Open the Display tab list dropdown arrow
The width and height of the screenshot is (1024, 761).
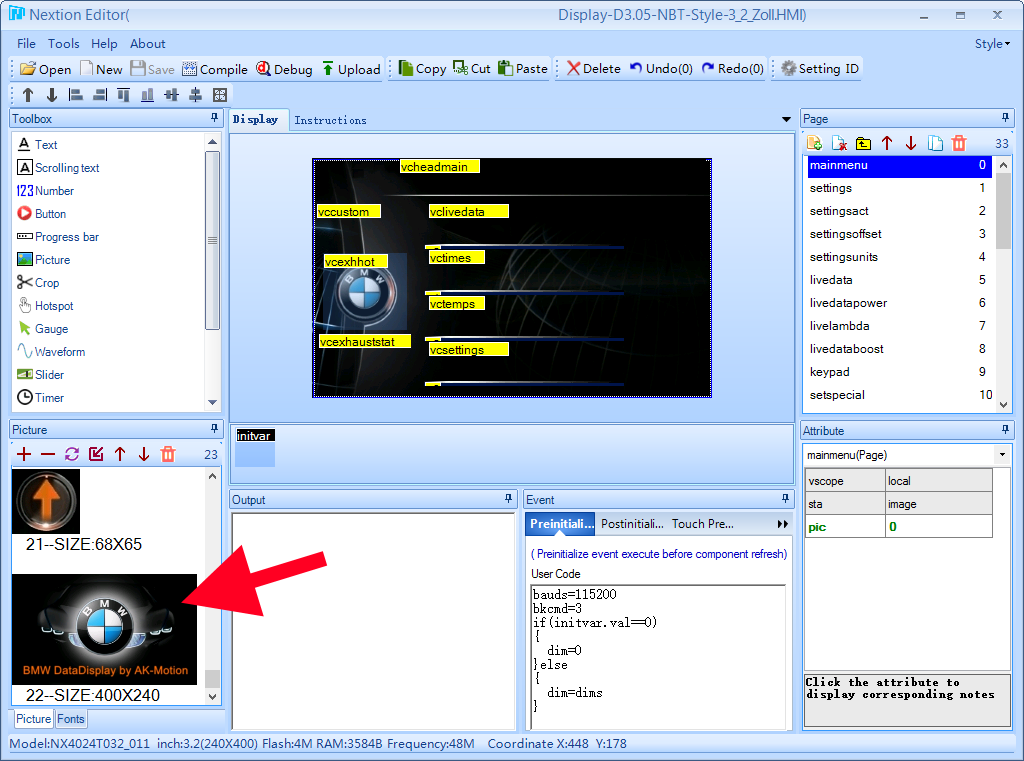(786, 120)
